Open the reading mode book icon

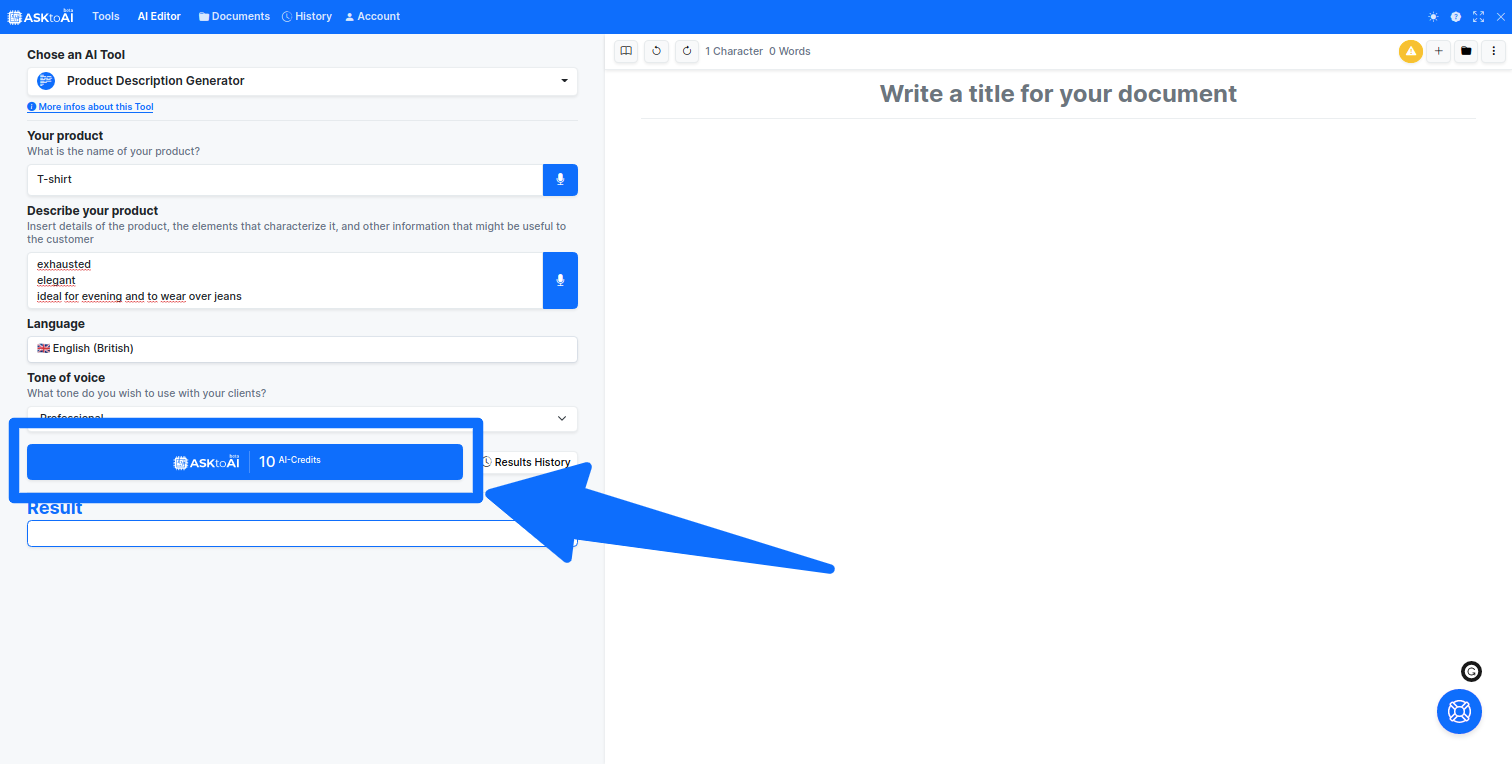pos(625,51)
